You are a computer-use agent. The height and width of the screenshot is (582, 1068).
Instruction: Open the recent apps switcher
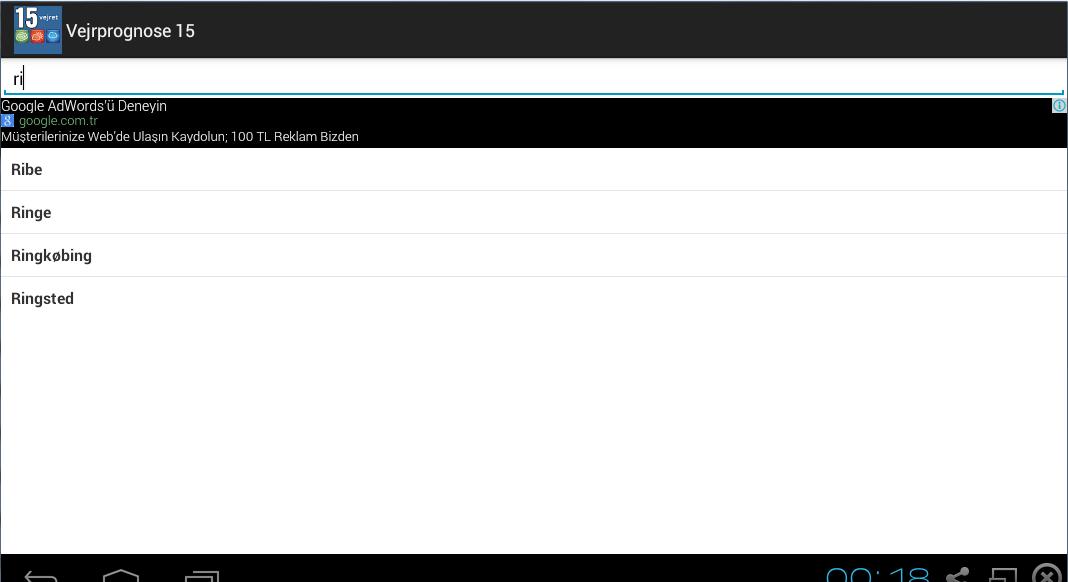[x=202, y=576]
